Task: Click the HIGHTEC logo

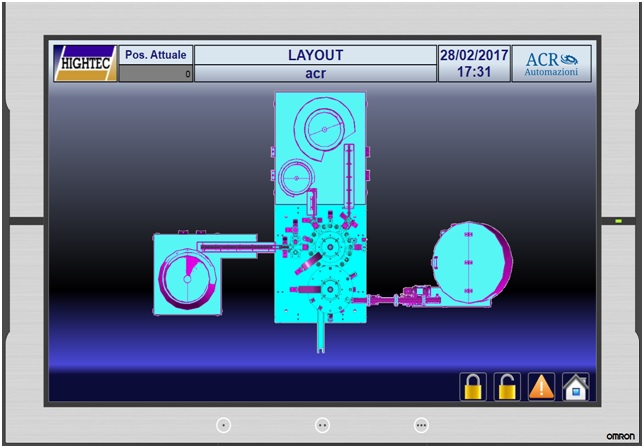Action: (85, 63)
